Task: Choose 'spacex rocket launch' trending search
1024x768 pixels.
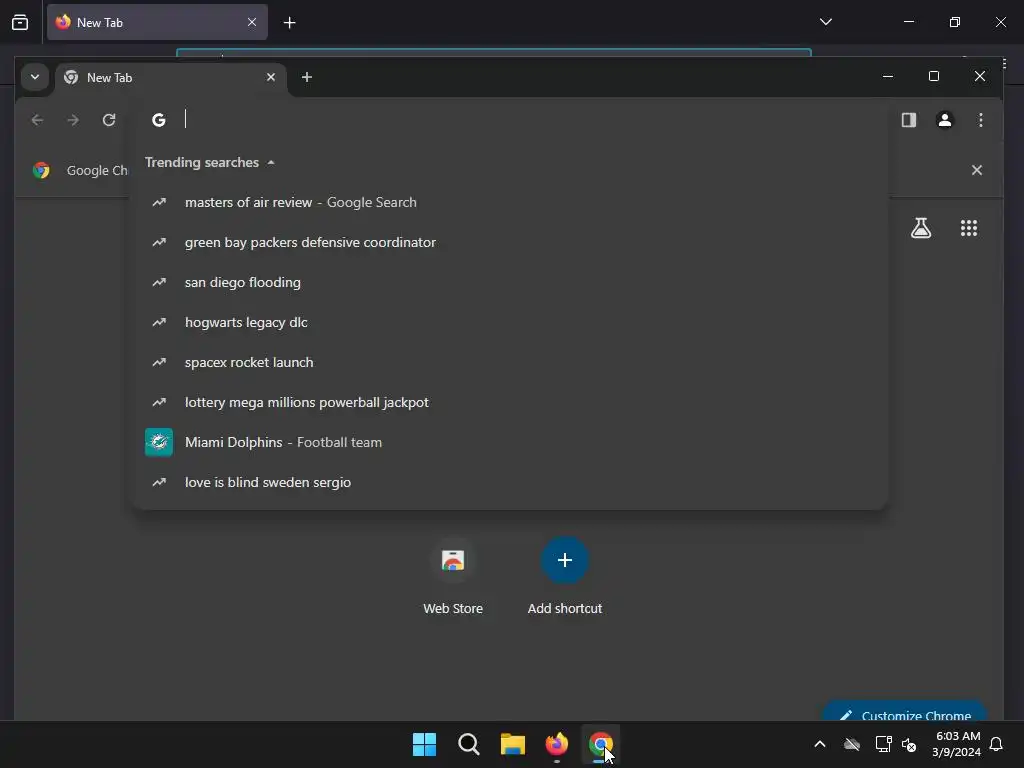Action: 509,362
